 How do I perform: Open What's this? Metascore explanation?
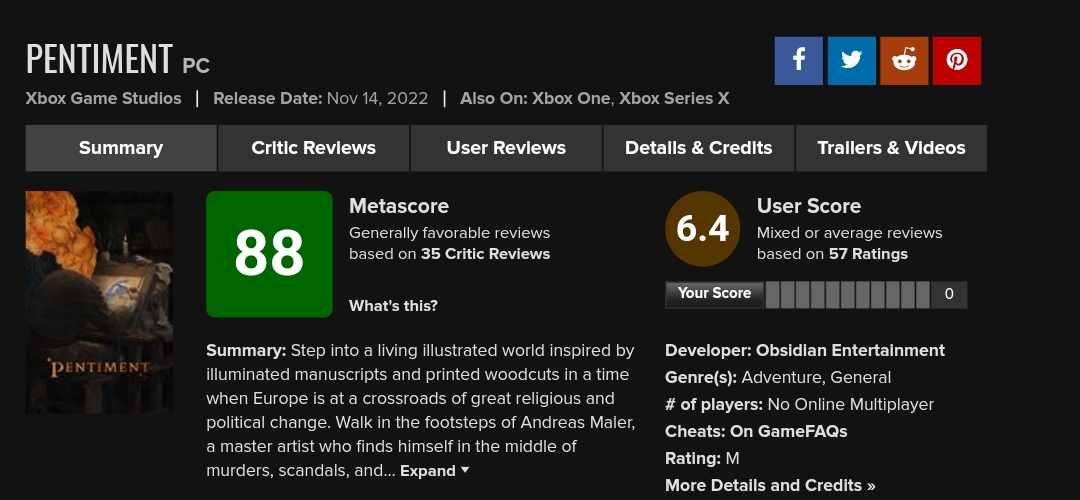393,306
